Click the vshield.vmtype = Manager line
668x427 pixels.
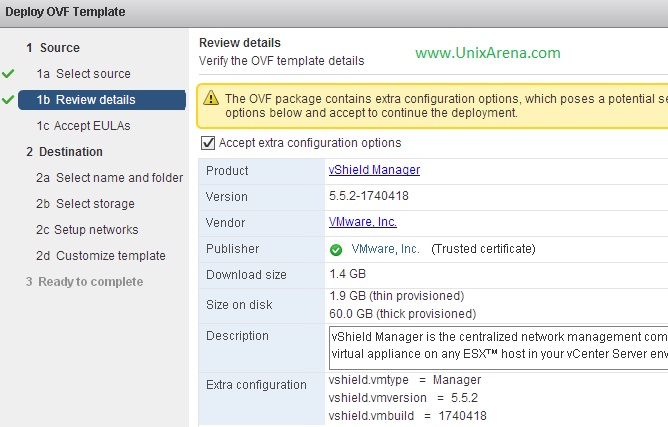click(x=405, y=380)
